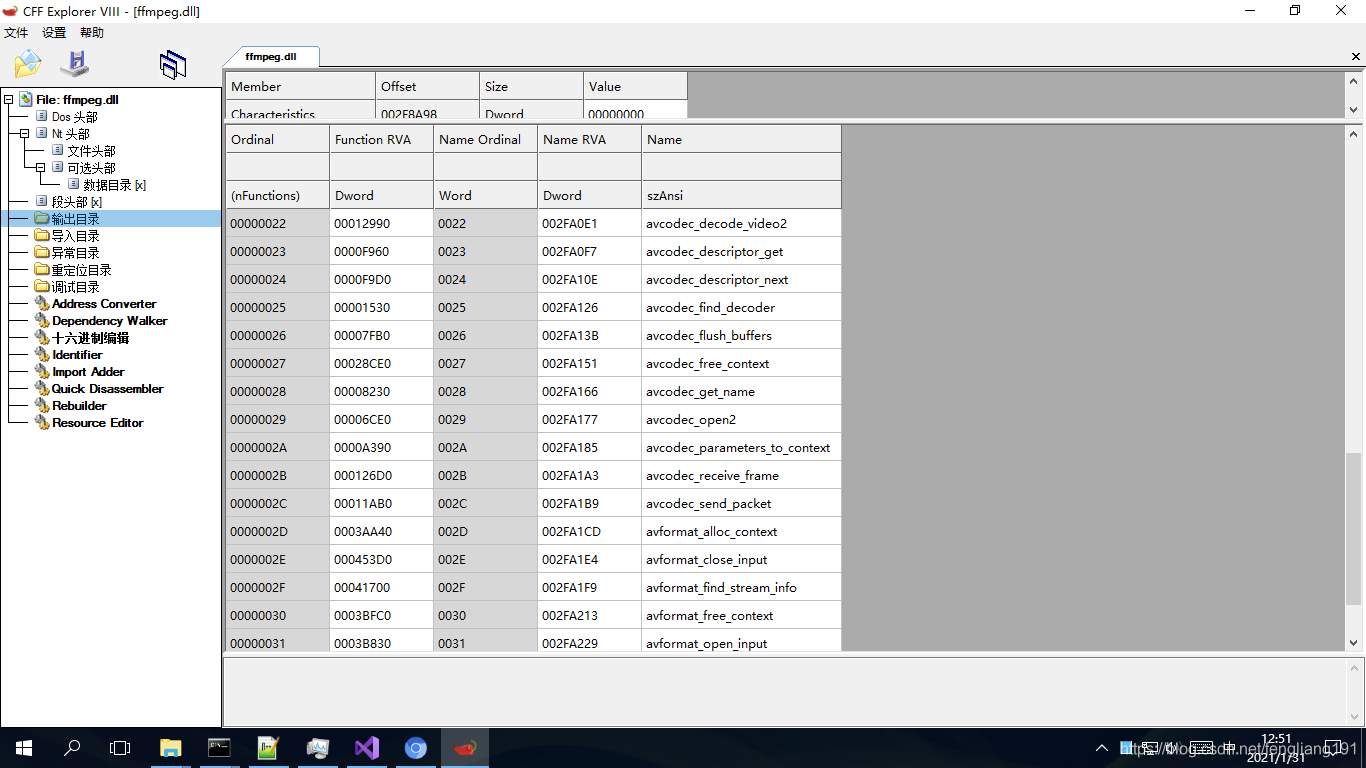Select Nt 头部 tree item

[x=70, y=134]
